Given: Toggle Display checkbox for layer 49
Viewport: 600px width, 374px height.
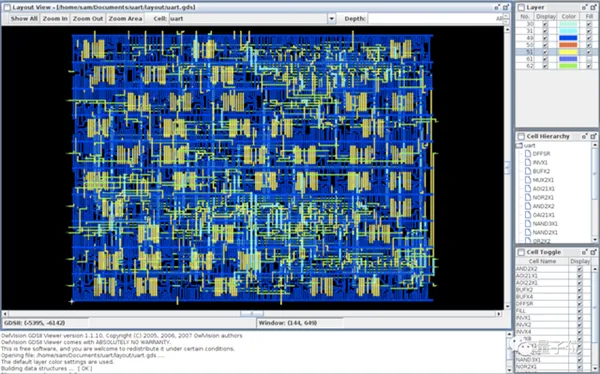Looking at the screenshot, I should coord(545,38).
